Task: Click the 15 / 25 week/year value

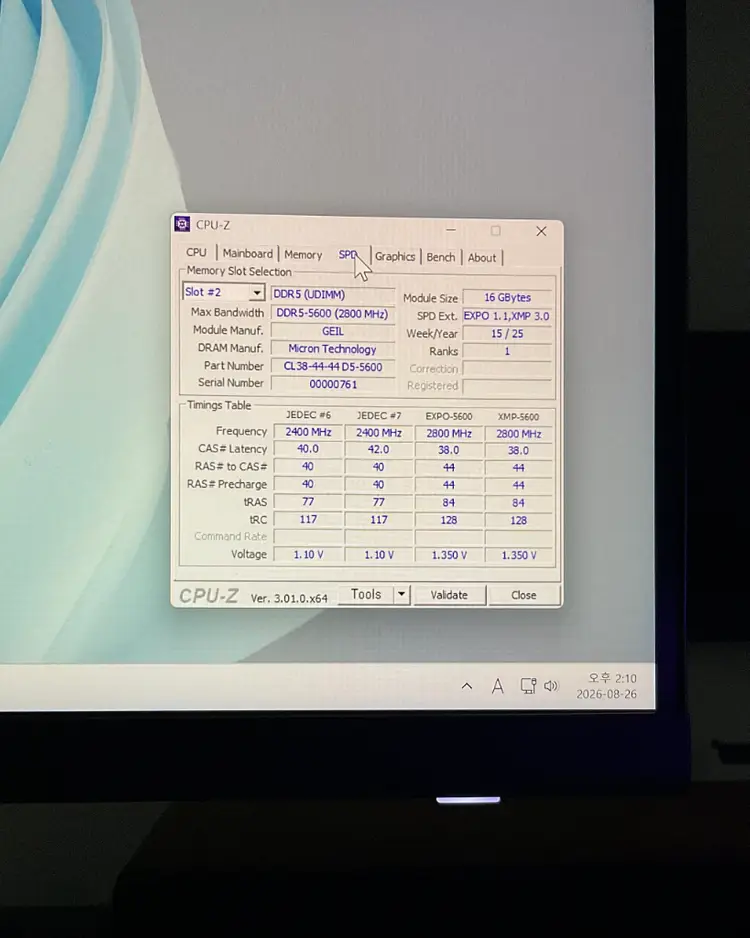Action: pyautogui.click(x=507, y=334)
